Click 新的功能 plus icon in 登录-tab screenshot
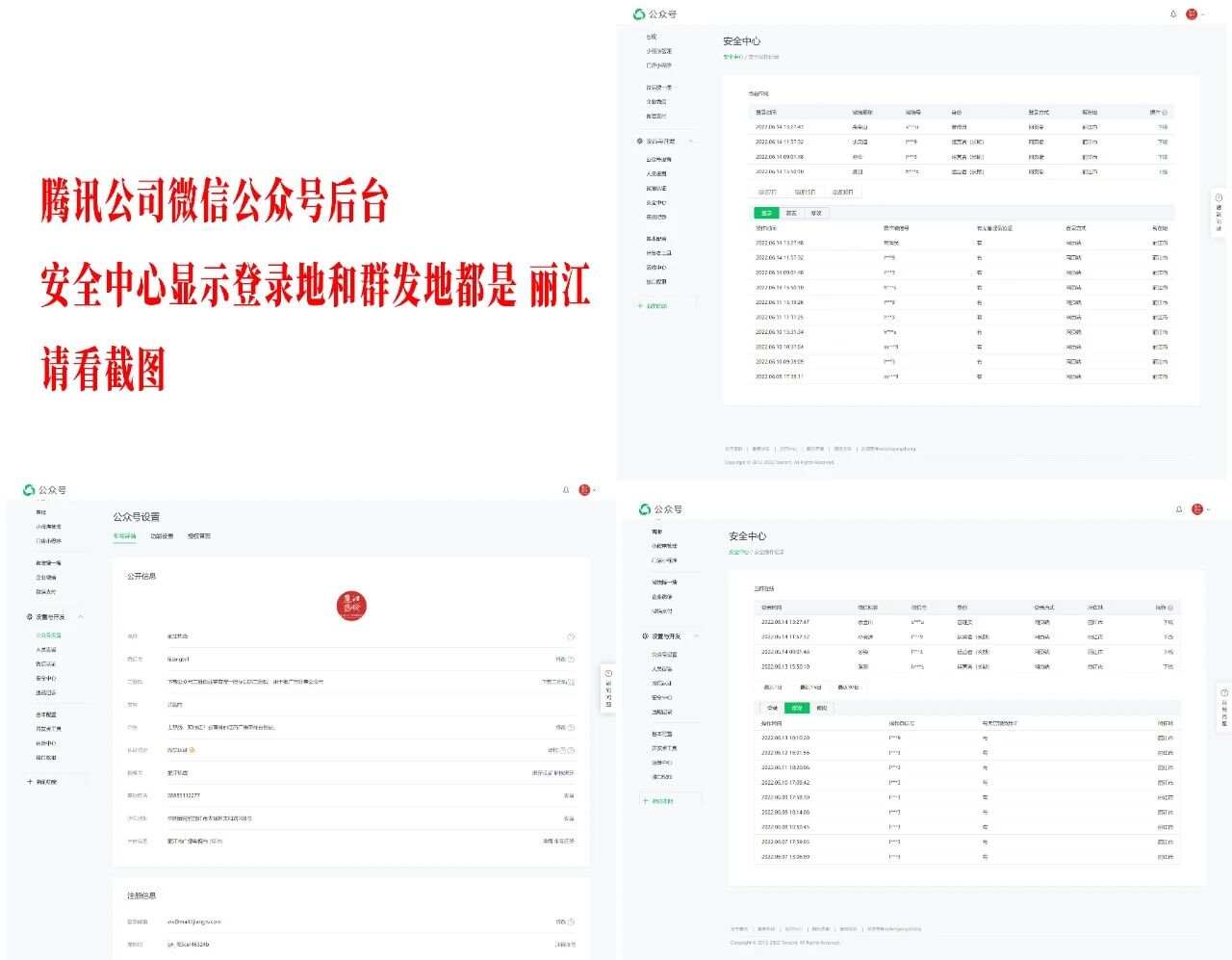This screenshot has width=1232, height=960. [640, 306]
